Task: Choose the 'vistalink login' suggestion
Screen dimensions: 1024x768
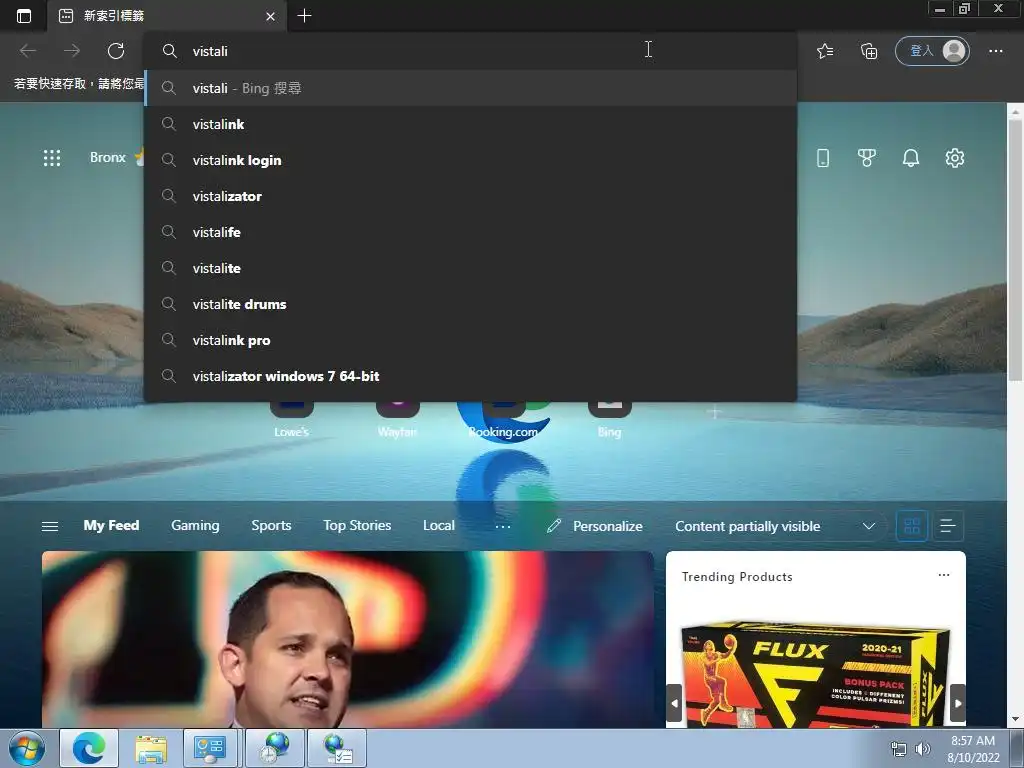Action: [470, 160]
